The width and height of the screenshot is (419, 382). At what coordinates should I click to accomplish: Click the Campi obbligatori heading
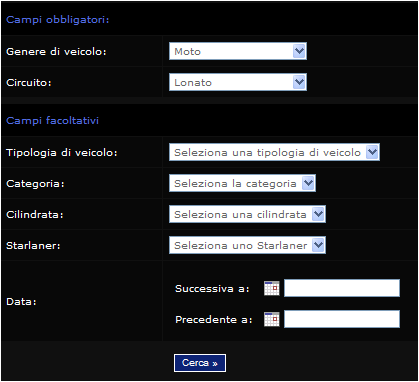pyautogui.click(x=58, y=20)
